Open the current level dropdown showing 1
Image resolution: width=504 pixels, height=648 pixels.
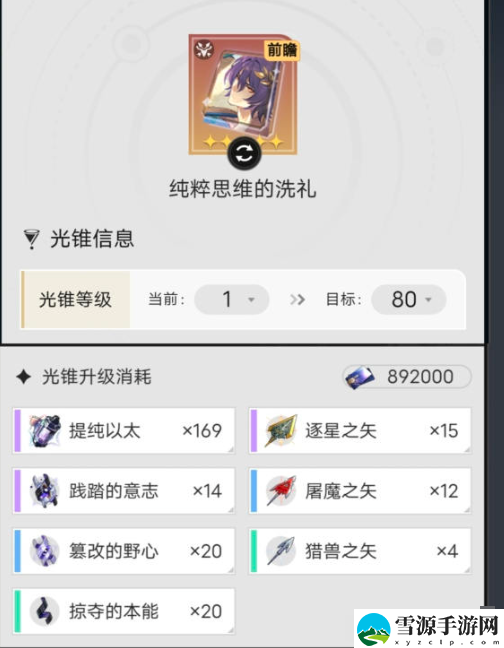(x=232, y=299)
